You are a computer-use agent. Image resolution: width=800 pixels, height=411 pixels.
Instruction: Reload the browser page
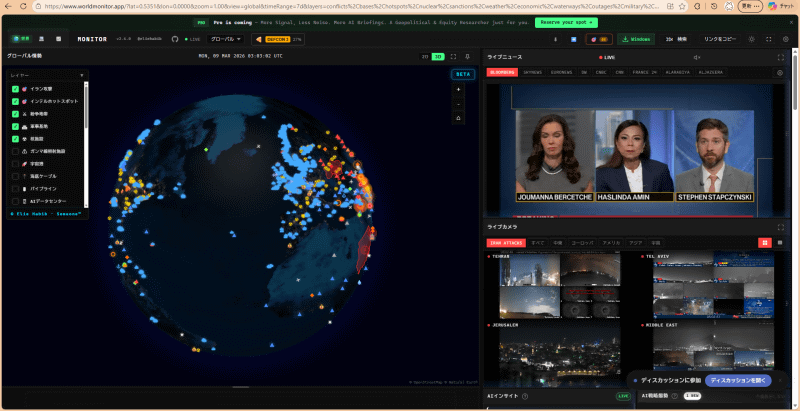22,7
